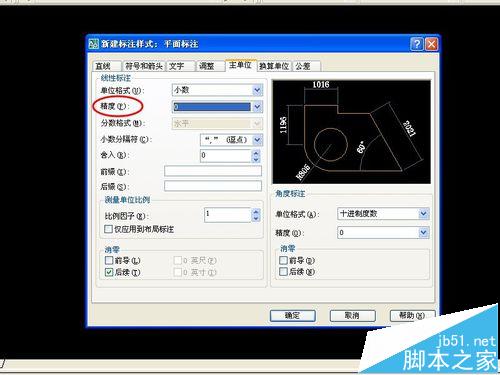Enable 仅应用到布局标注 checkbox

108,229
